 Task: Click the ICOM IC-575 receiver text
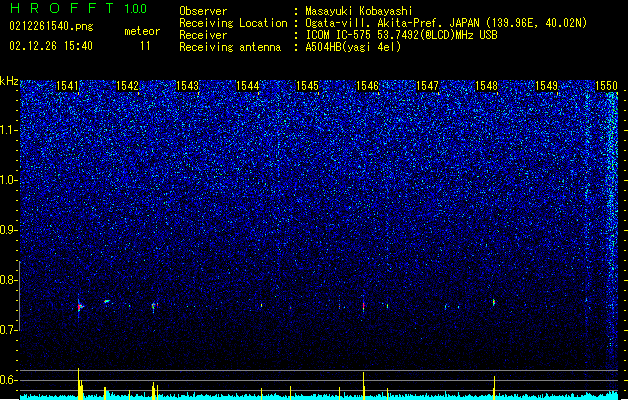[401, 35]
